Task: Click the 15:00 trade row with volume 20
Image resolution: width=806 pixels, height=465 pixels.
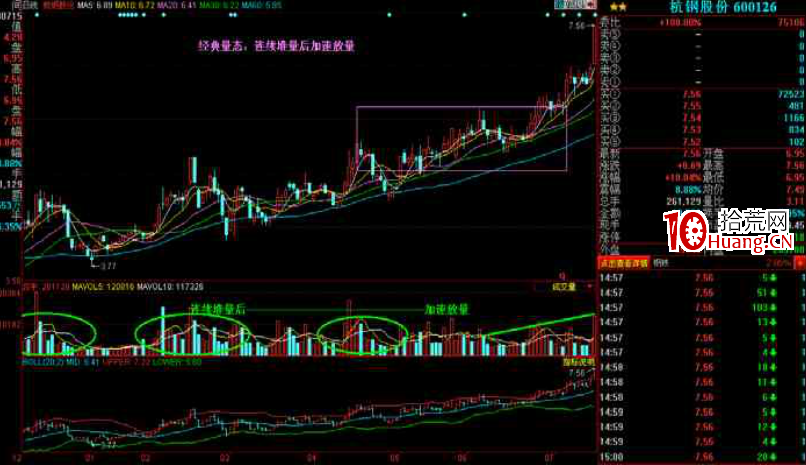Action: [702, 456]
